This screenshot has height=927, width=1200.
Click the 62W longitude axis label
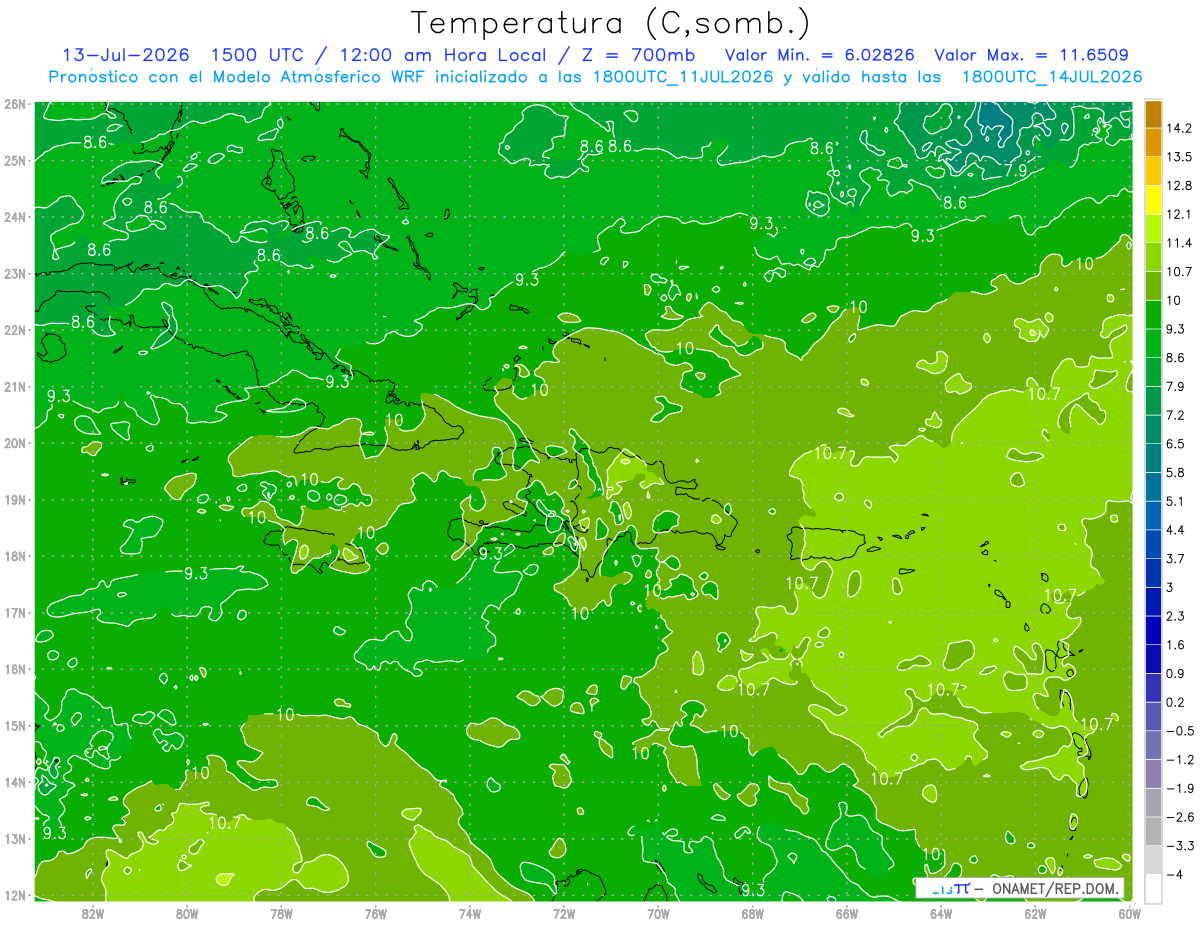coord(1035,913)
